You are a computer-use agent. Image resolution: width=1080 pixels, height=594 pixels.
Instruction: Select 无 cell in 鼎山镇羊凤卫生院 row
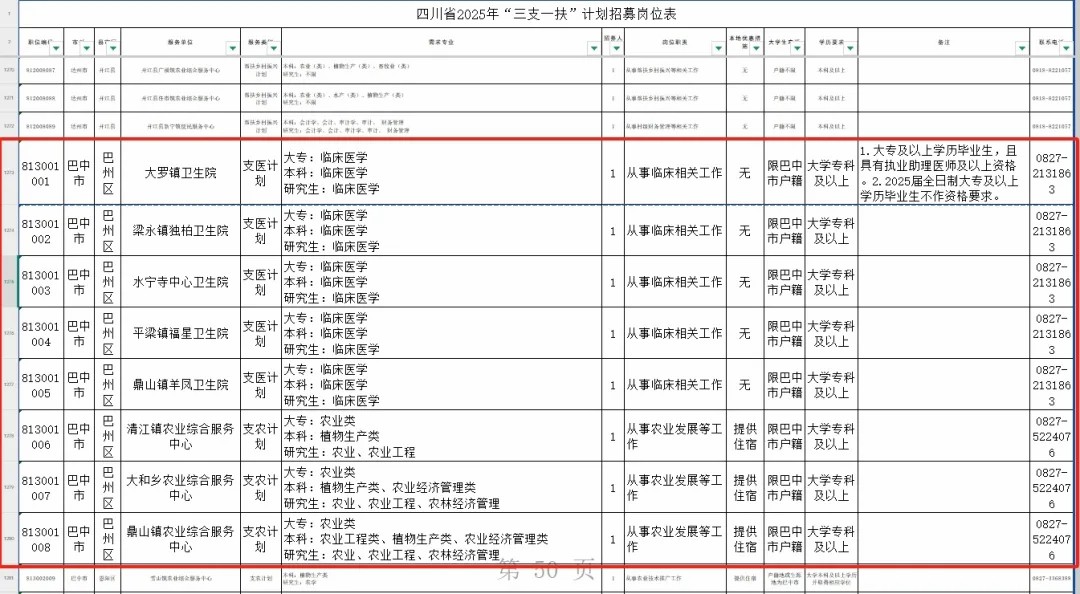pos(745,385)
